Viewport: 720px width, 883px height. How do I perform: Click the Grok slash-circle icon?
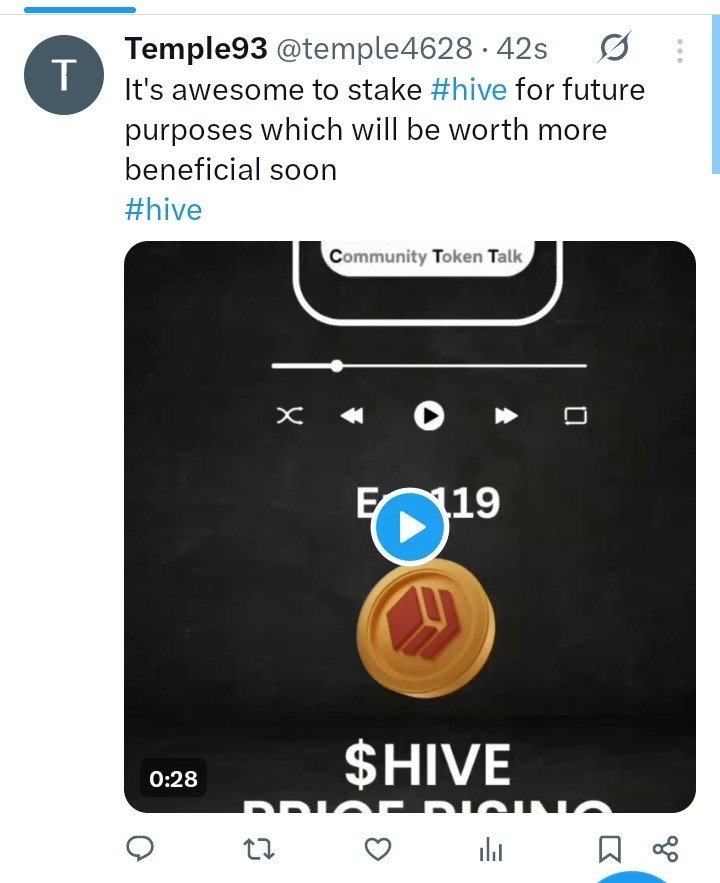click(614, 48)
